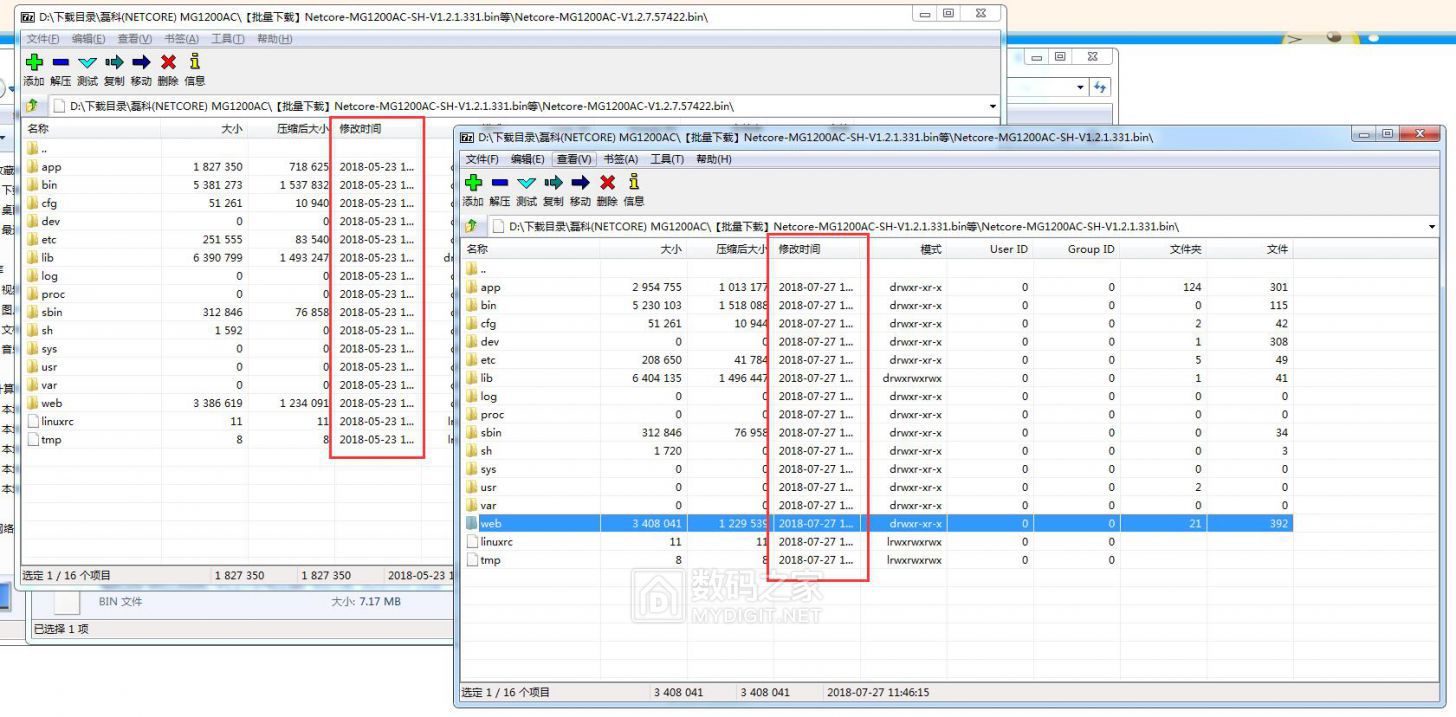Click Copy icon in front 7-Zip window
The image size is (1456, 717).
pyautogui.click(x=553, y=182)
